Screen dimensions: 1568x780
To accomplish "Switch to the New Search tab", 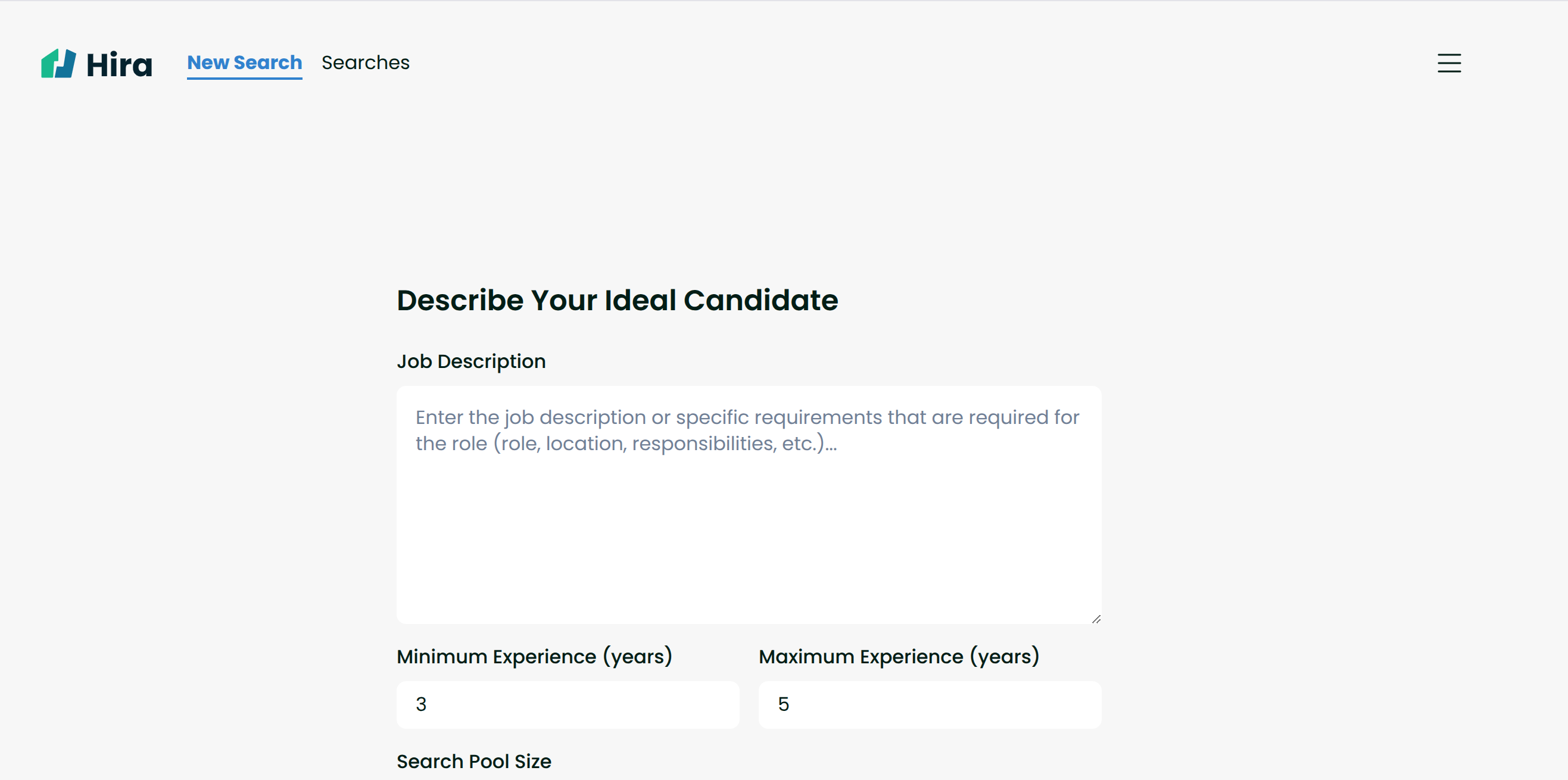I will 244,63.
